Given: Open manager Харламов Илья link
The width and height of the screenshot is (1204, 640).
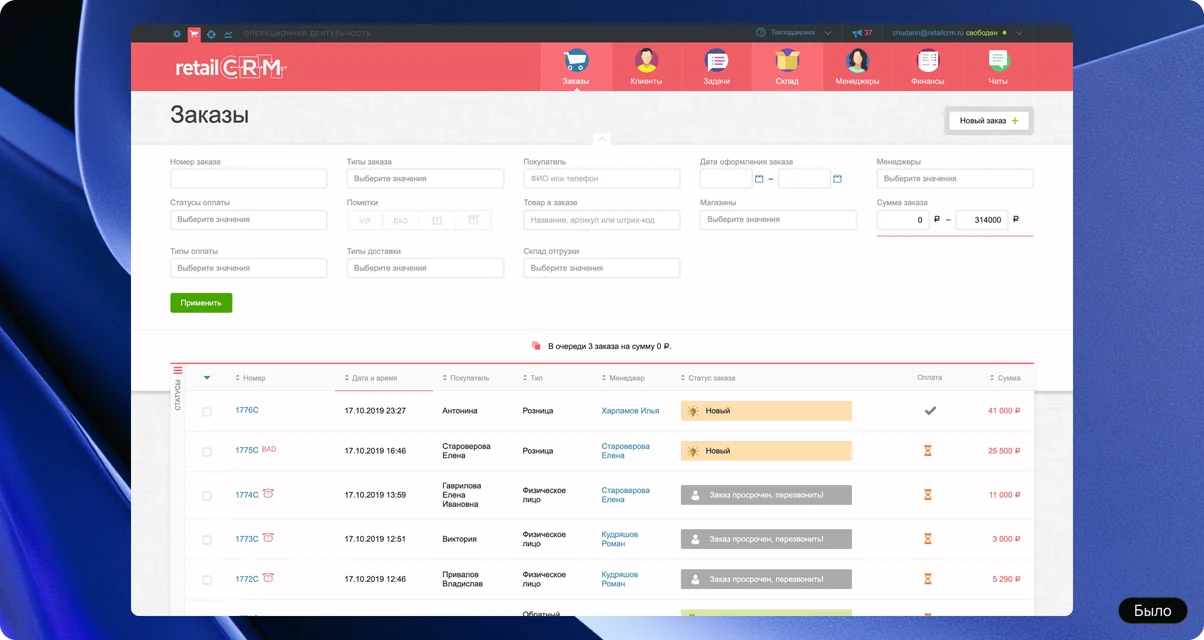Looking at the screenshot, I should coord(630,411).
